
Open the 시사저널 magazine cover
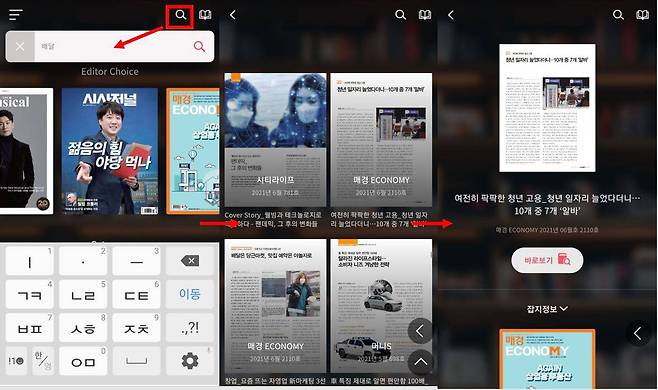110,151
